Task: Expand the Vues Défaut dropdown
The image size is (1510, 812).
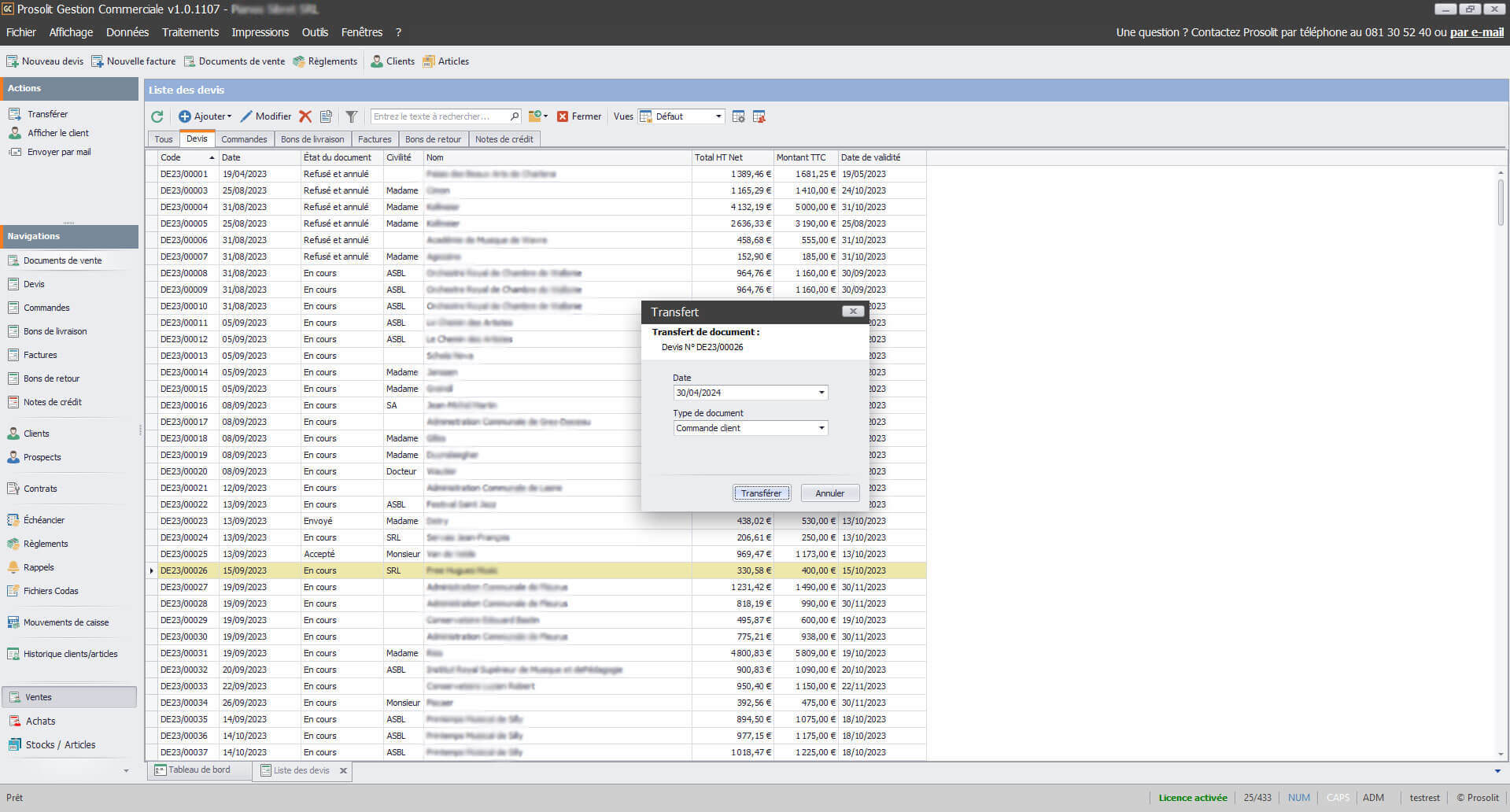Action: point(718,116)
